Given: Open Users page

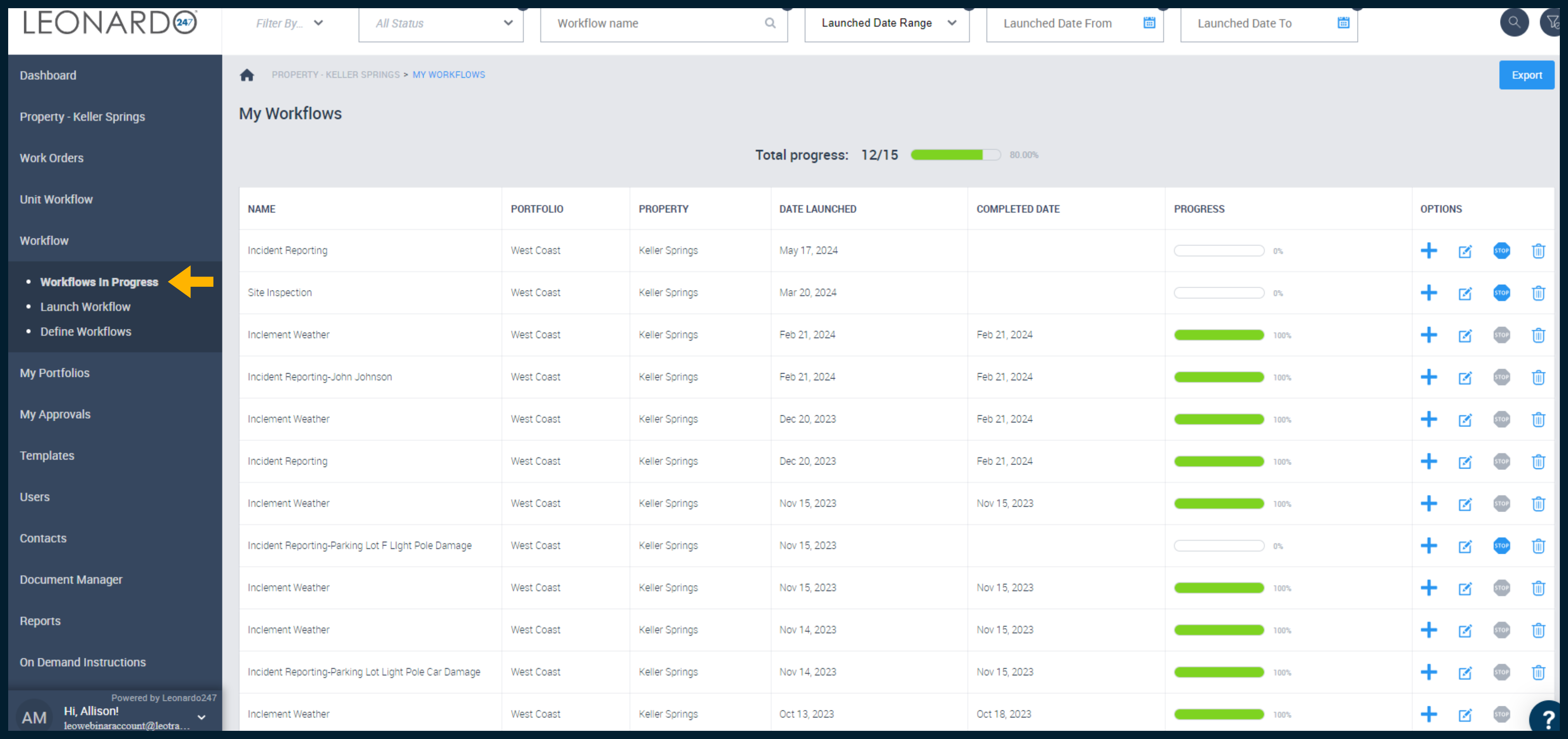Looking at the screenshot, I should tap(35, 497).
